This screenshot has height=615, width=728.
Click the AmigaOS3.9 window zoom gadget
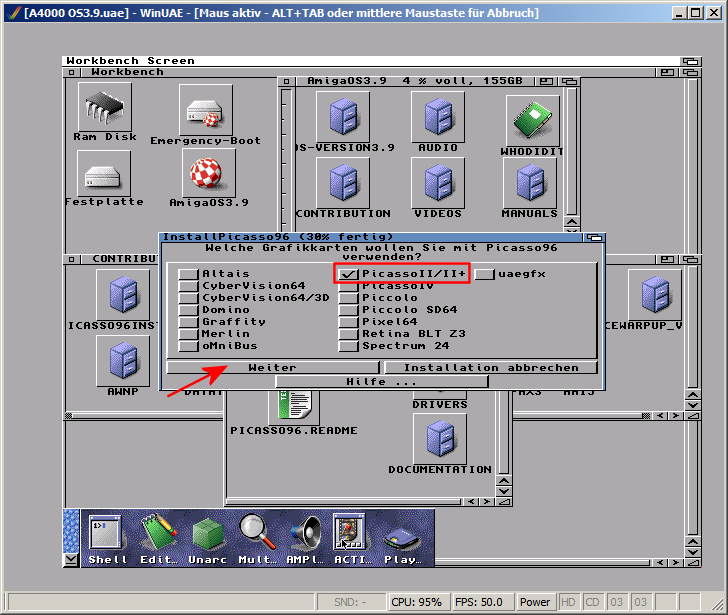546,82
